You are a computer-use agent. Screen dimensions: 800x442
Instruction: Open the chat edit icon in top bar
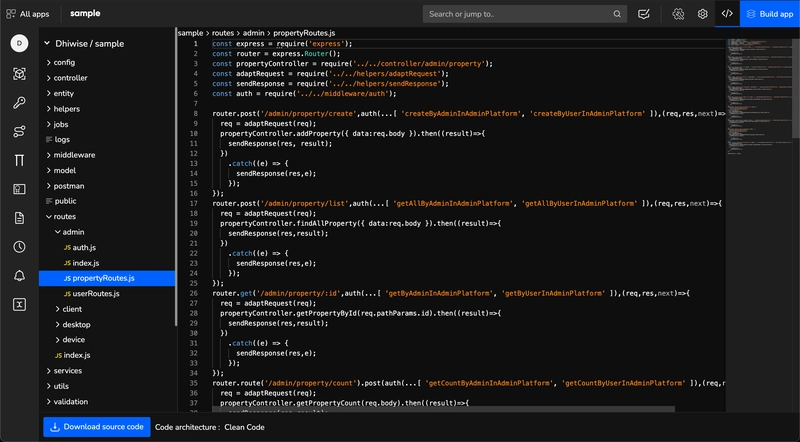[644, 14]
